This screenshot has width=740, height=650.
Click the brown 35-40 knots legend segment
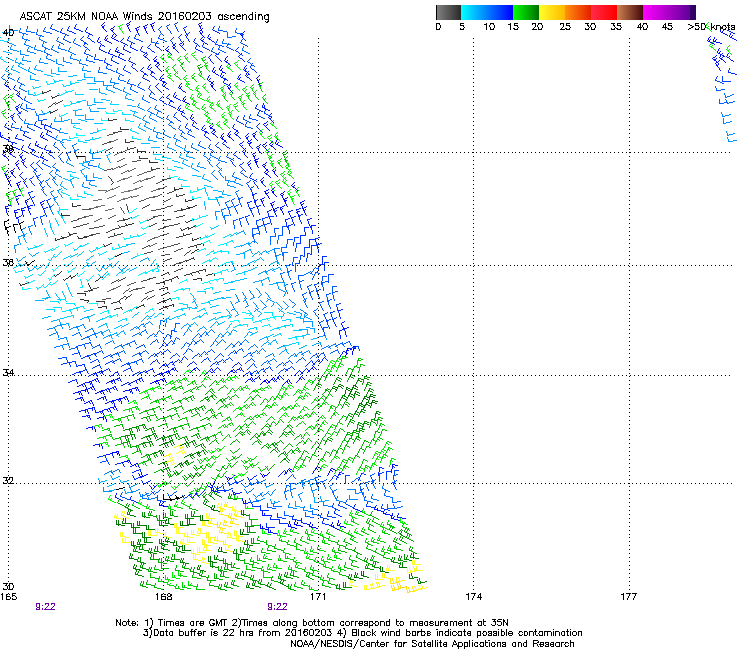tap(630, 12)
